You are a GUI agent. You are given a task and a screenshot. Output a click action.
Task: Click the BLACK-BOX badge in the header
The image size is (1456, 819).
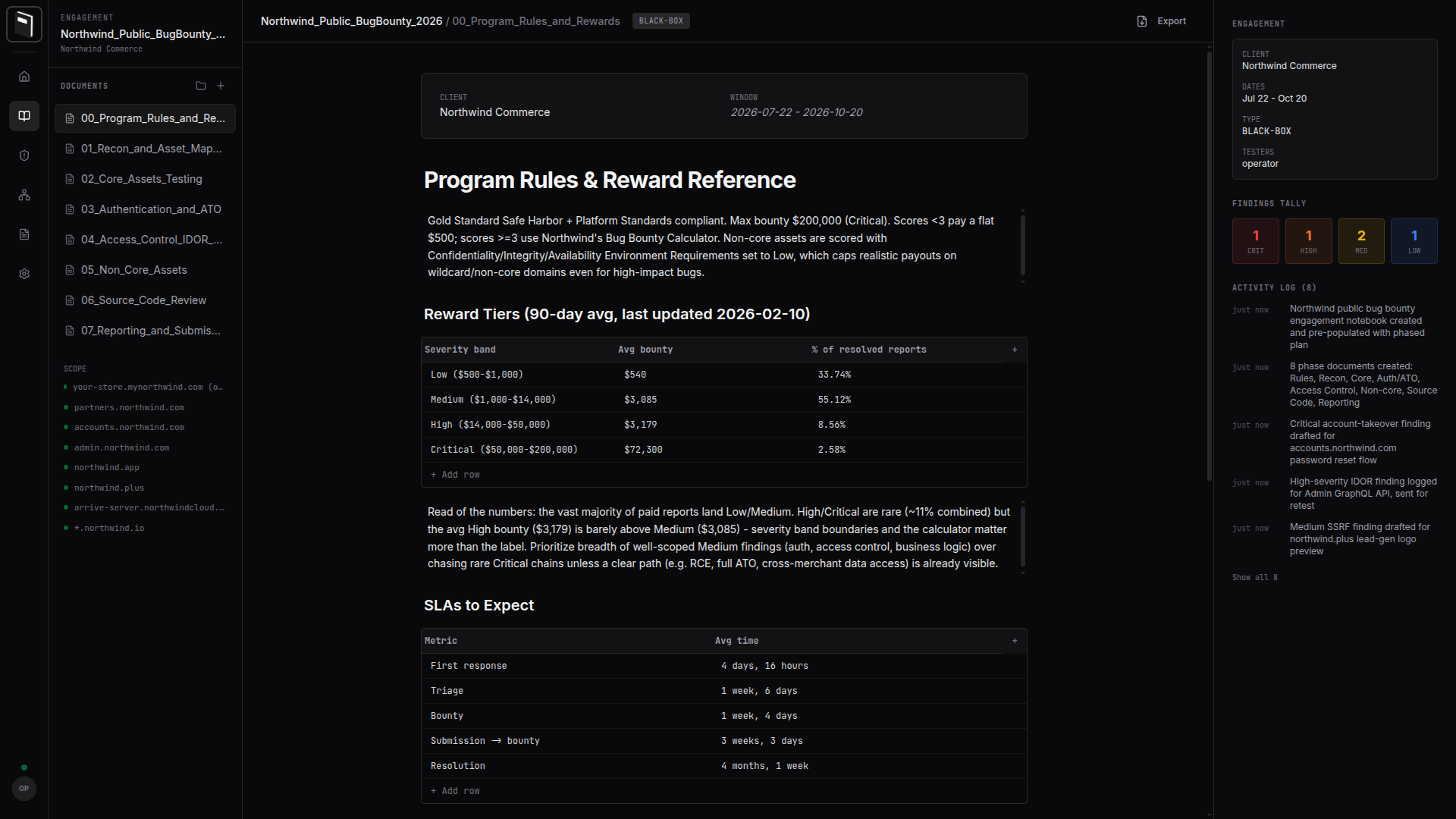tap(661, 21)
